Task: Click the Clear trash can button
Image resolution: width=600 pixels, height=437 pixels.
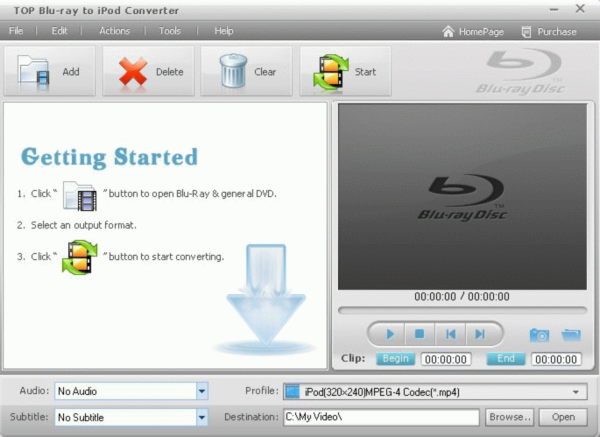Action: click(246, 71)
